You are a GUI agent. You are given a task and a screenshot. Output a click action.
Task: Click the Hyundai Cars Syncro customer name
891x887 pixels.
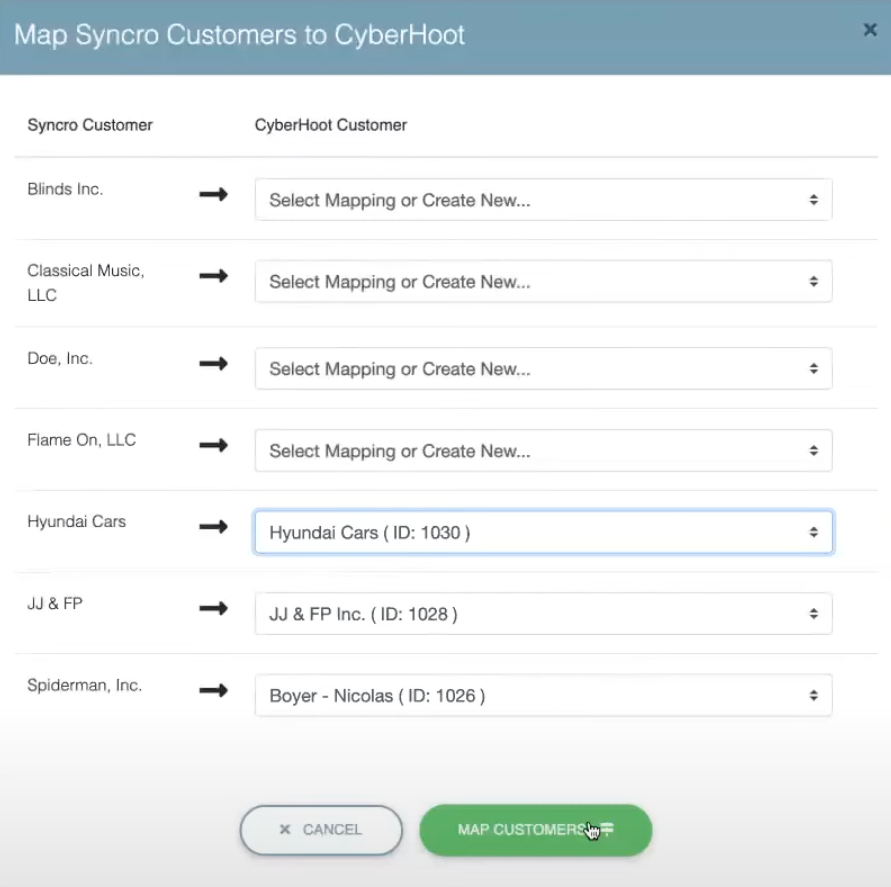point(77,522)
